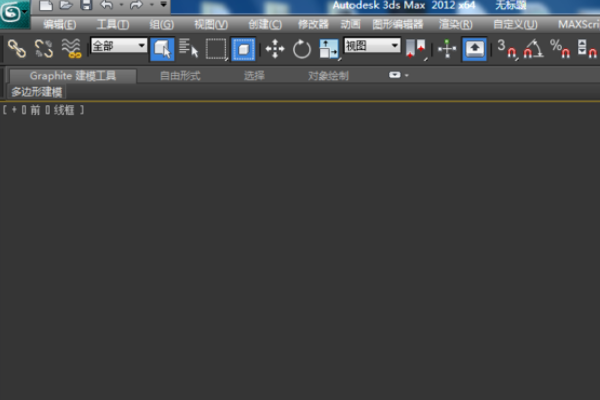Open the 图形编辑器 menu

(x=398, y=25)
